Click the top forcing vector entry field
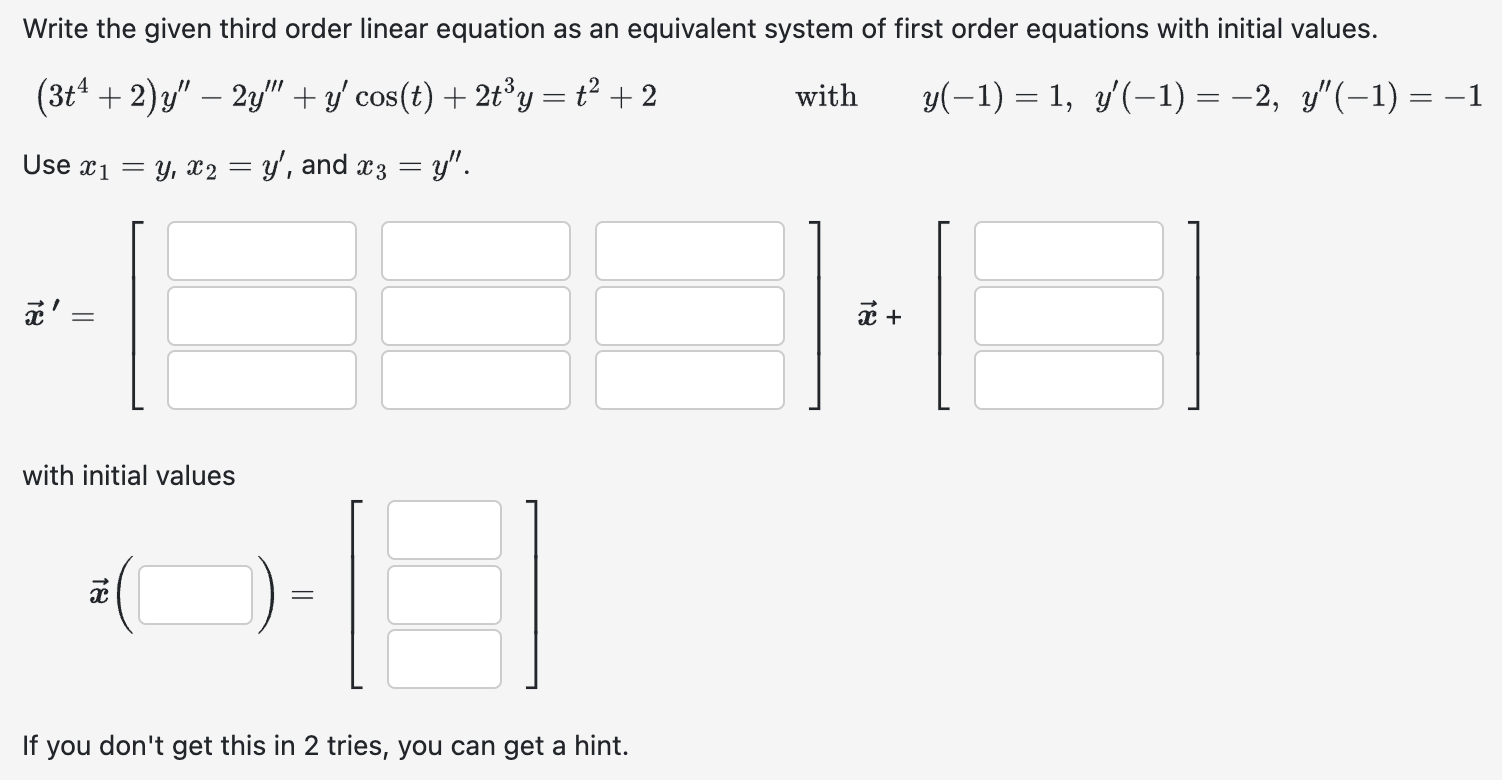The height and width of the screenshot is (780, 1502). (x=1068, y=251)
